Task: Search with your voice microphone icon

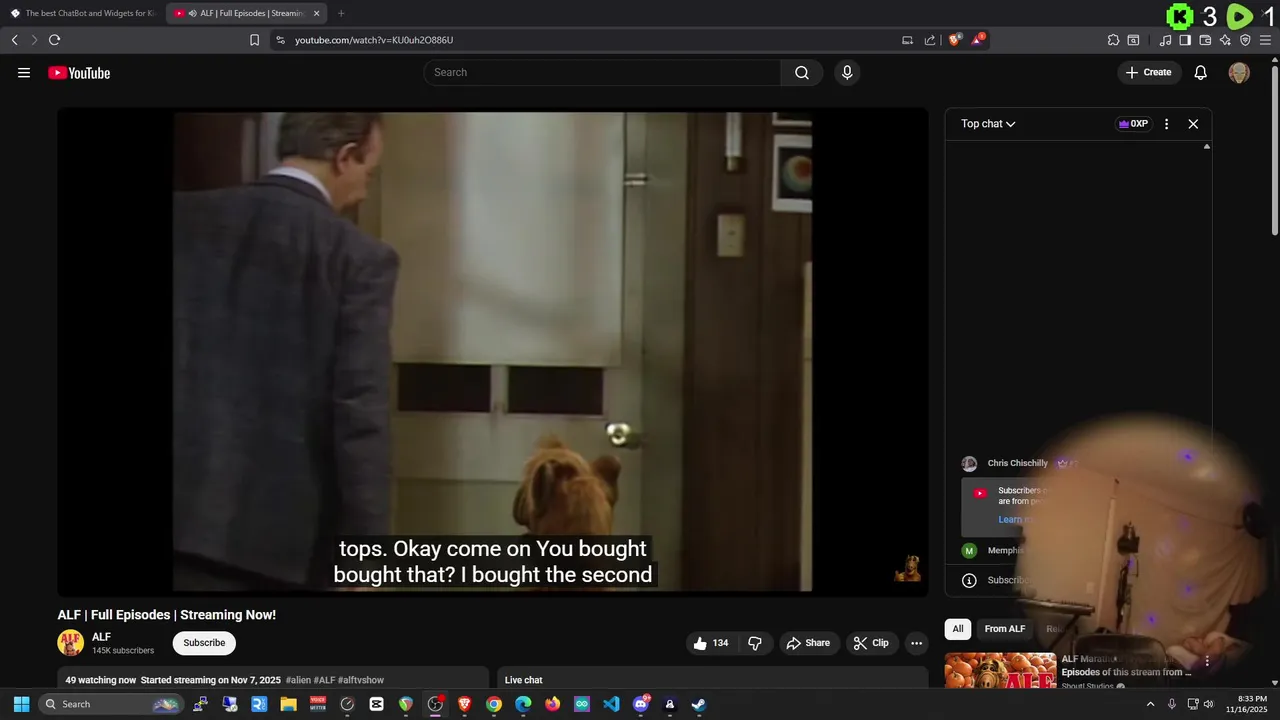Action: (x=847, y=72)
